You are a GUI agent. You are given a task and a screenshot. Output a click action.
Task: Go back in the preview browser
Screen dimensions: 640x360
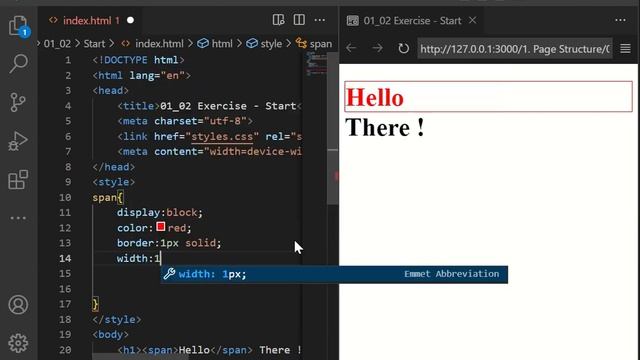tap(351, 48)
